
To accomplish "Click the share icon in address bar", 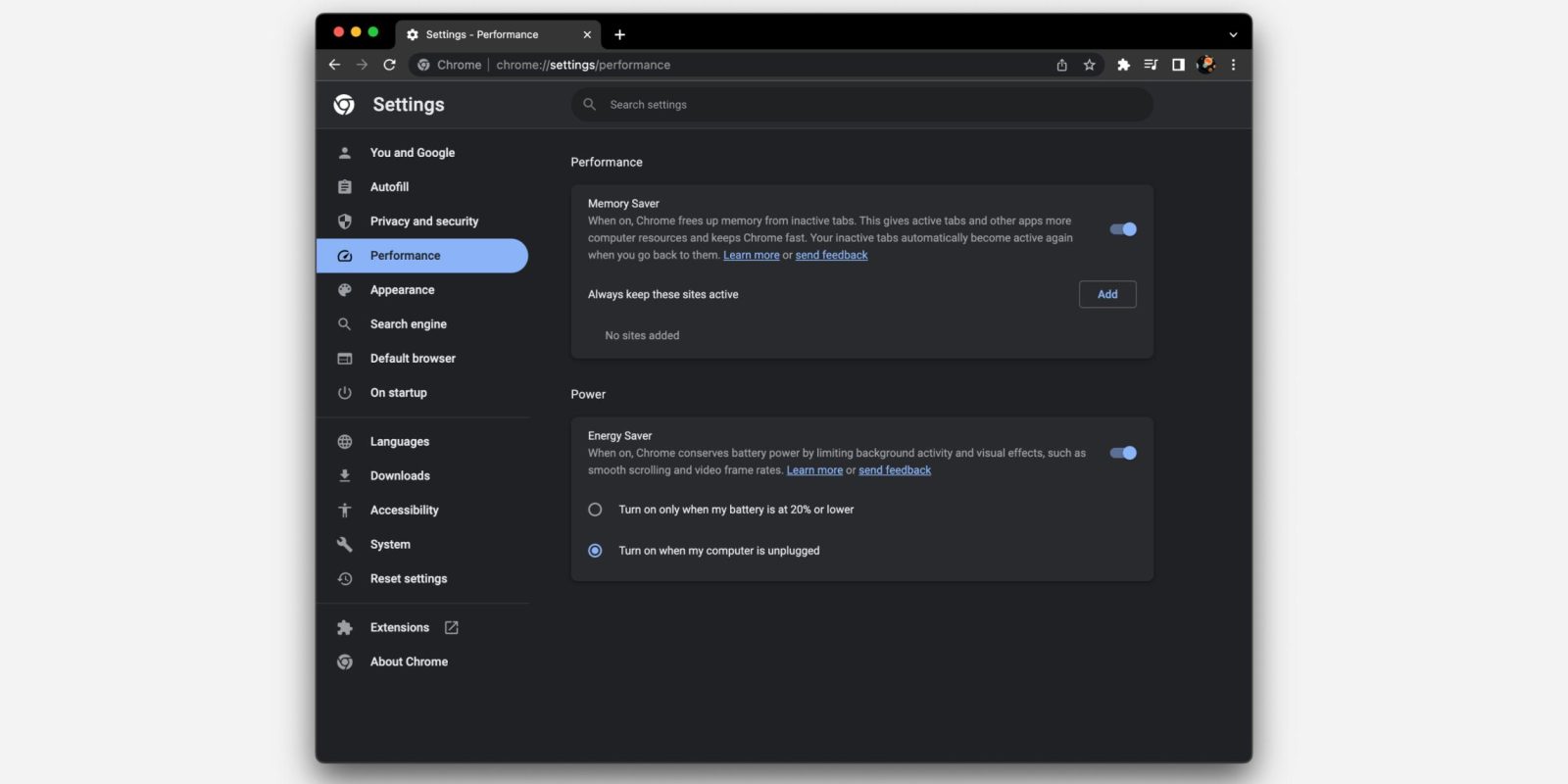I will [1061, 65].
